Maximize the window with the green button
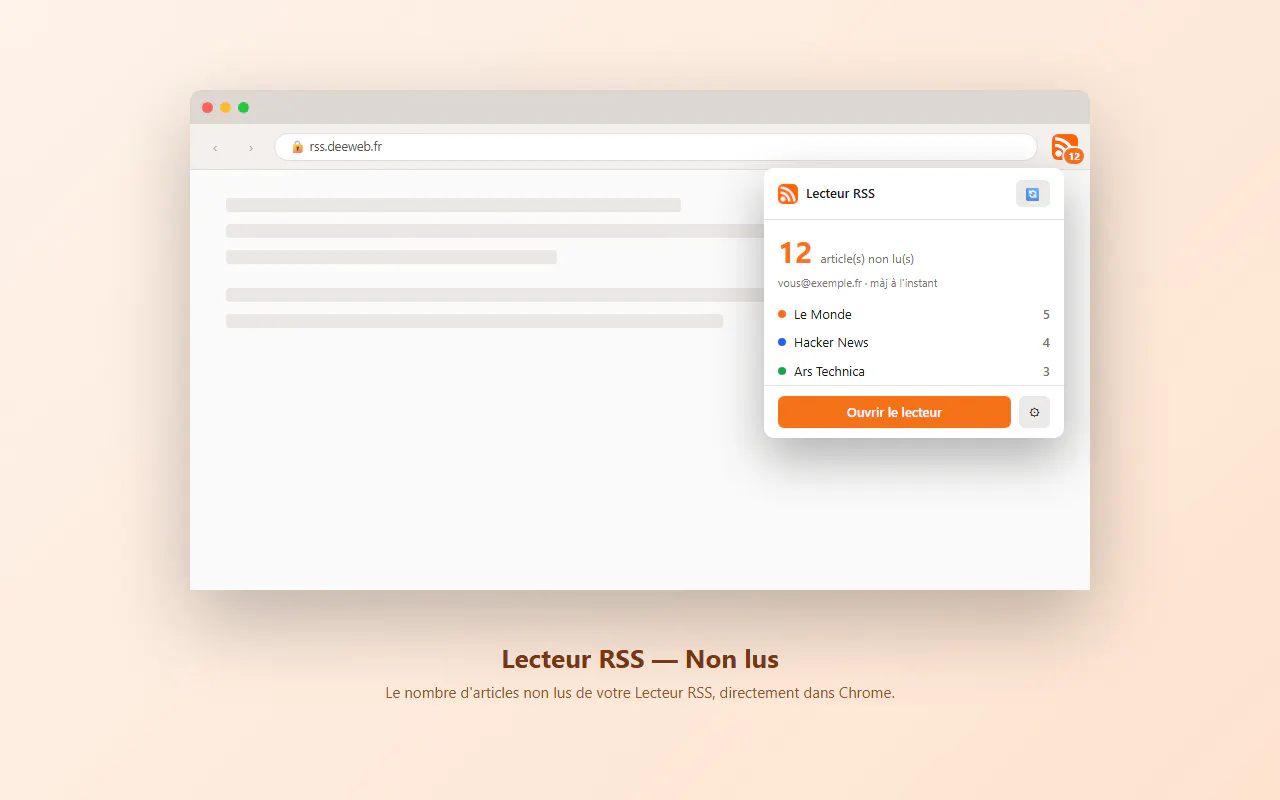Image resolution: width=1280 pixels, height=800 pixels. 244,108
